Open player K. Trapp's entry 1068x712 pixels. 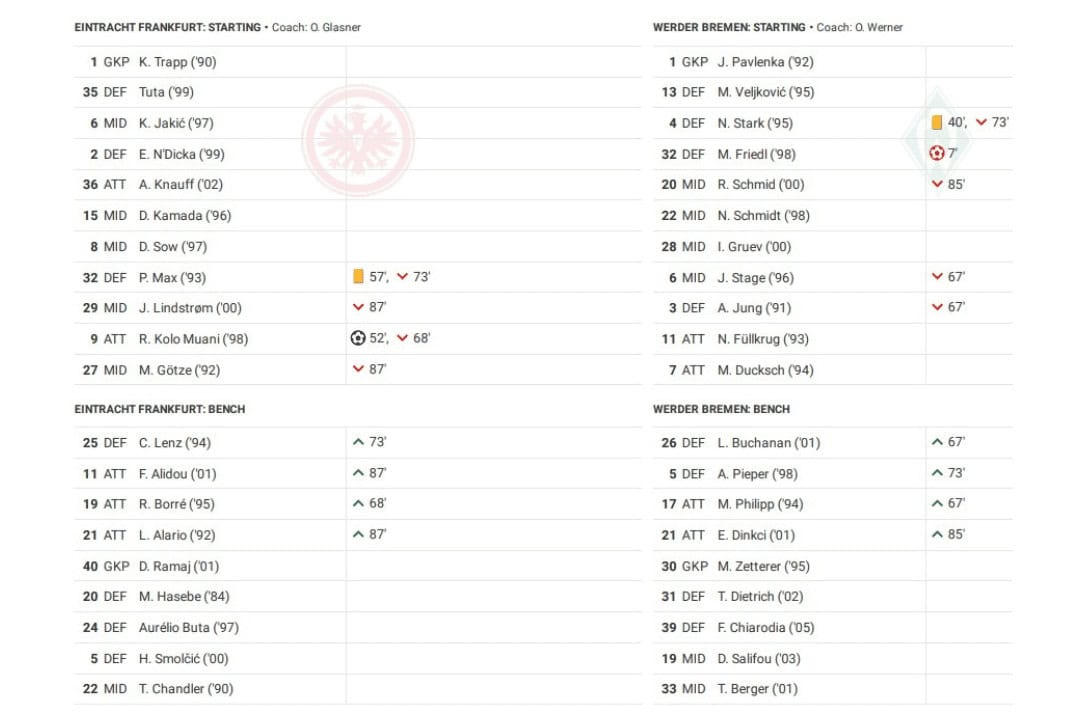177,62
